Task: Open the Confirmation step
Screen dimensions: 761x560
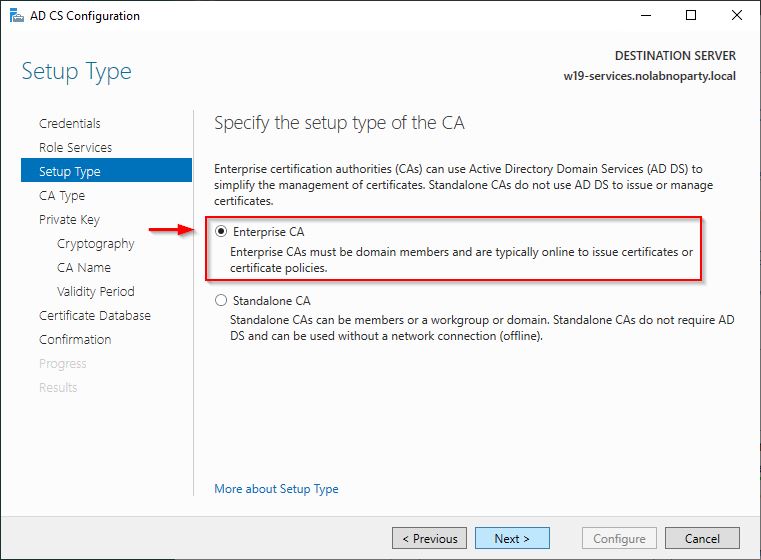Action: (x=75, y=340)
